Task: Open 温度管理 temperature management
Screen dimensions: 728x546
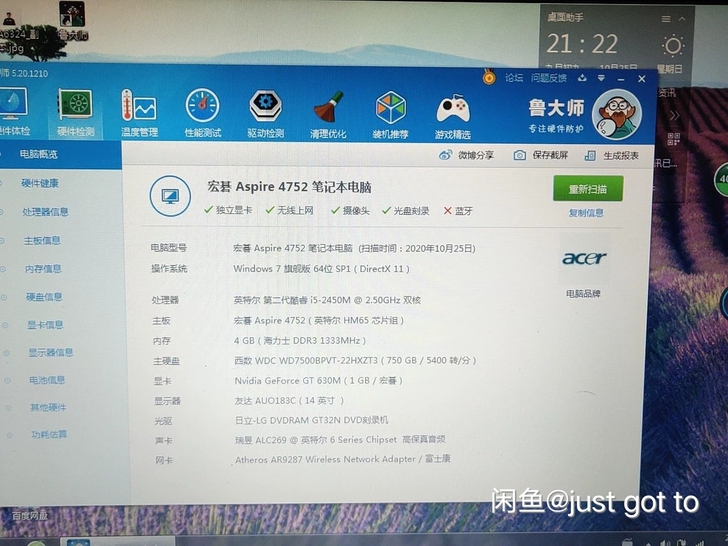Action: [139, 113]
